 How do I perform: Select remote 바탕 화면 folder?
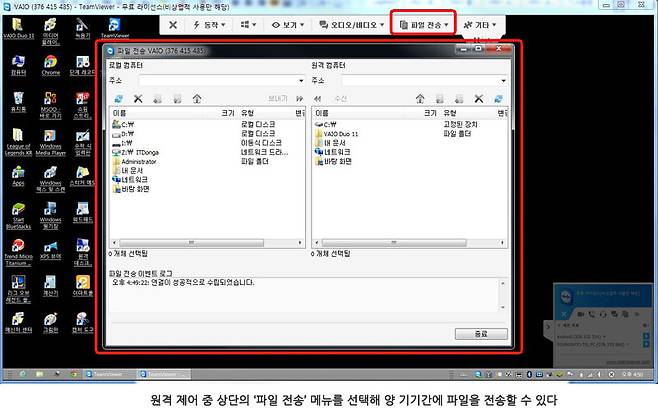(334, 162)
